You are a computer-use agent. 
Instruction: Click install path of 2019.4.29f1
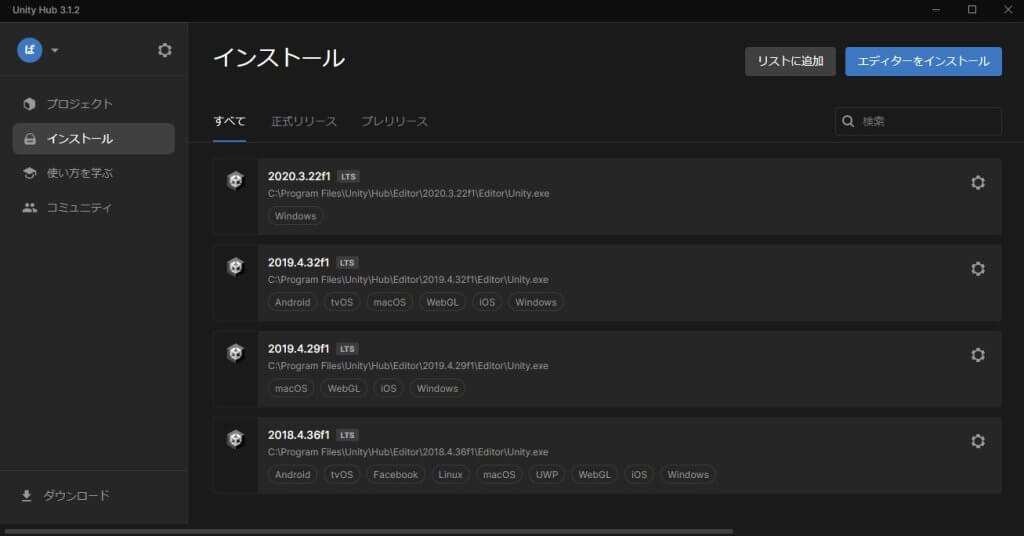click(x=408, y=366)
